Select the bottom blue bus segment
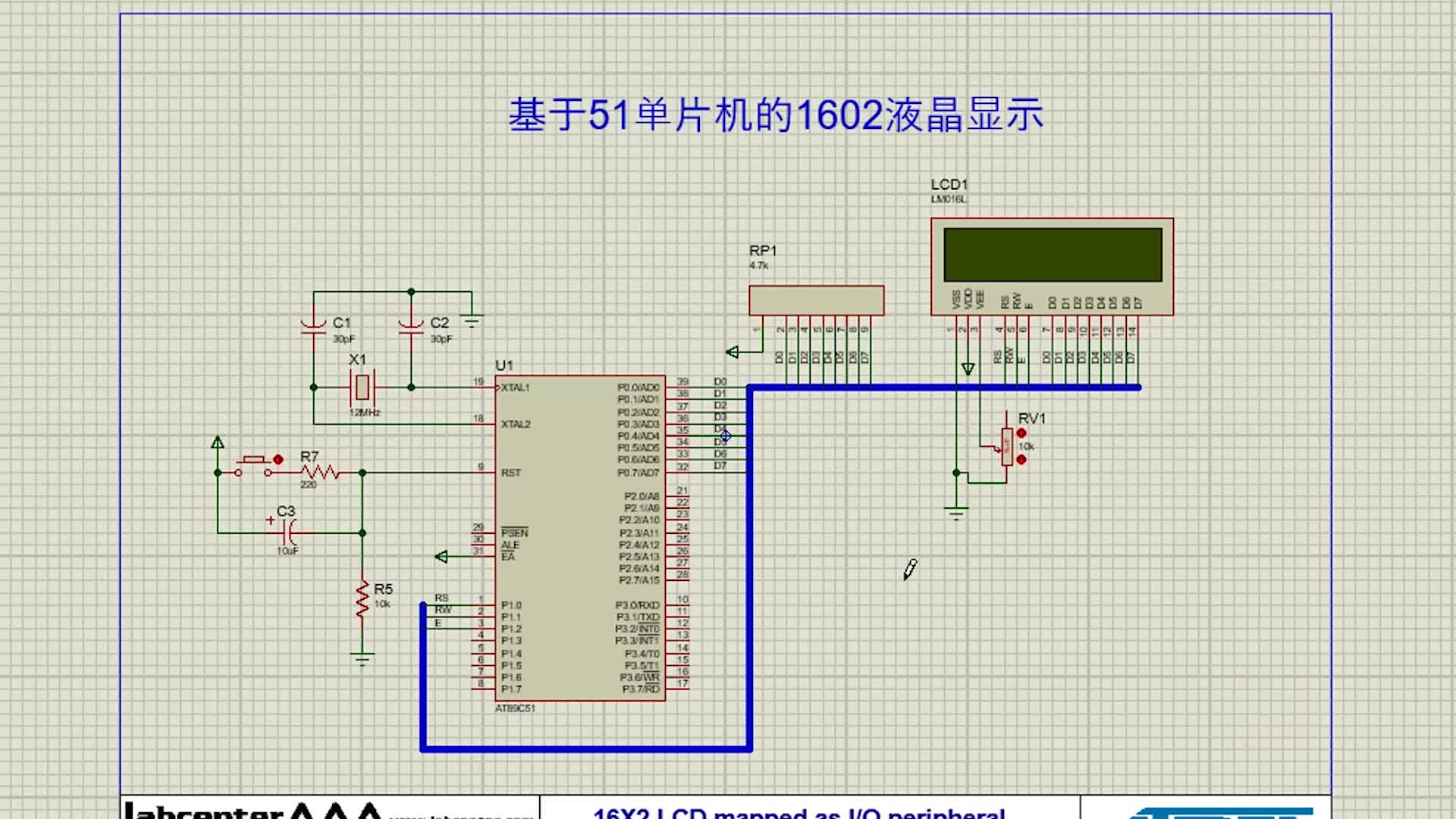Screen dimensions: 1456x819 pos(586,749)
